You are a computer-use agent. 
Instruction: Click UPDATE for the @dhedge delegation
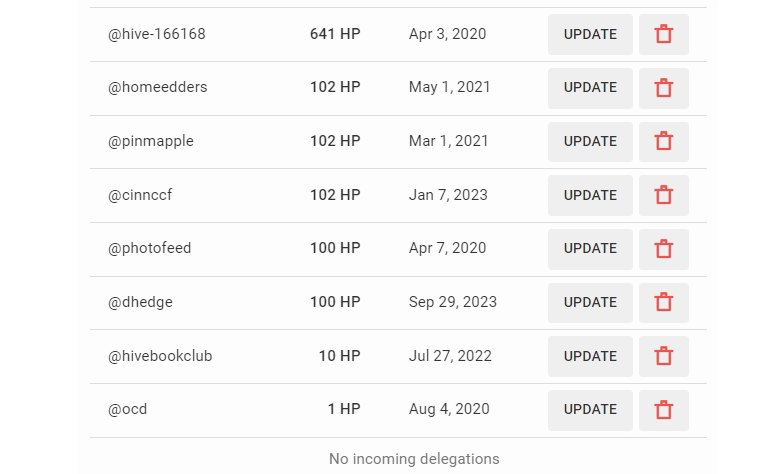[590, 302]
